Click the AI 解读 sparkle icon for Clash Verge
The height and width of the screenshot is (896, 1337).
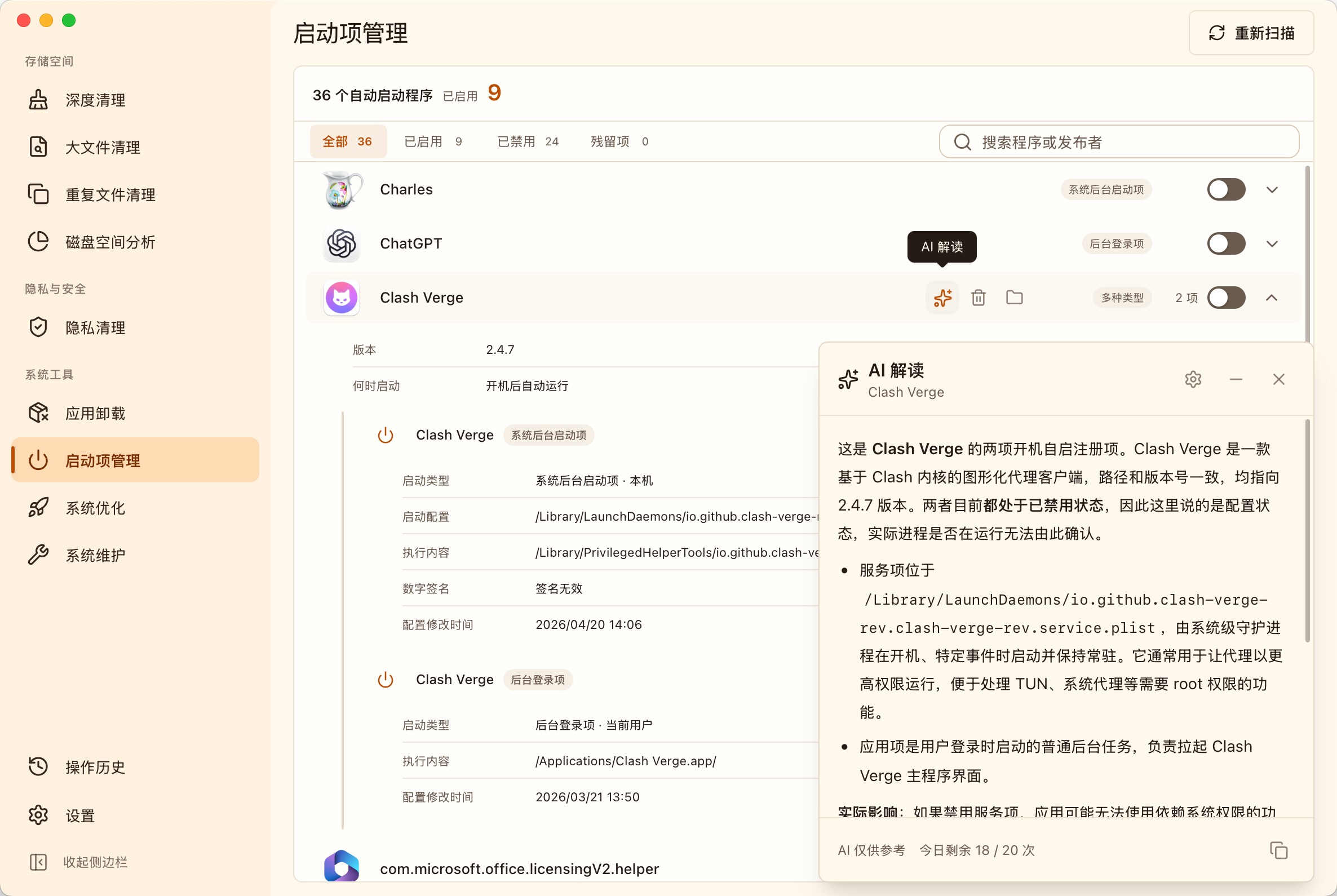click(942, 298)
